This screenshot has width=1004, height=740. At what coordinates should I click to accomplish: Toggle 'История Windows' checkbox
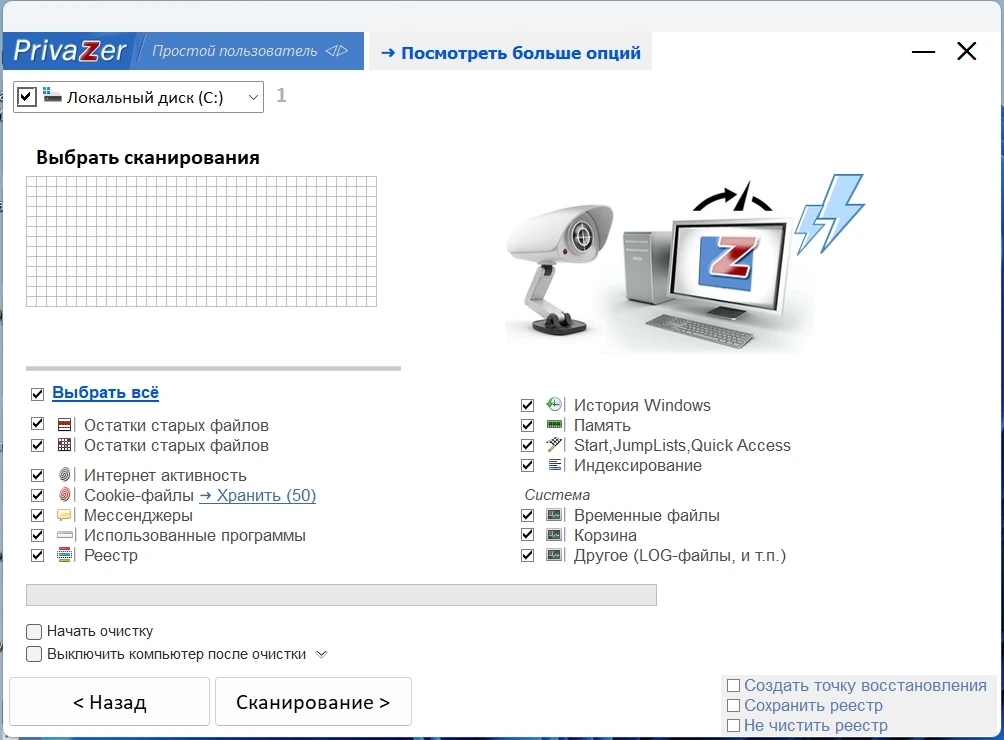(x=528, y=405)
